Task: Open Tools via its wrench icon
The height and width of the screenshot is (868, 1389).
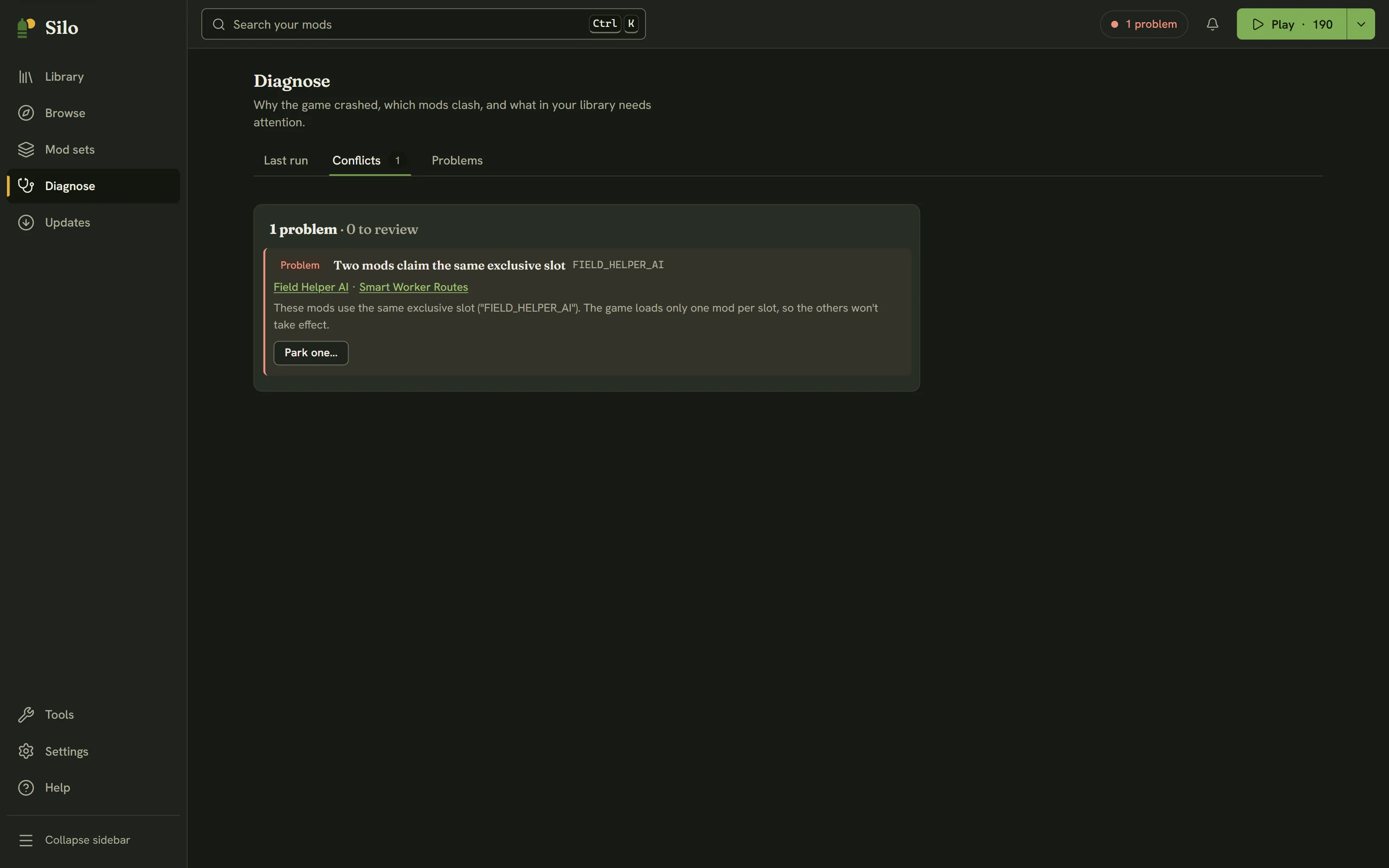Action: (26, 715)
